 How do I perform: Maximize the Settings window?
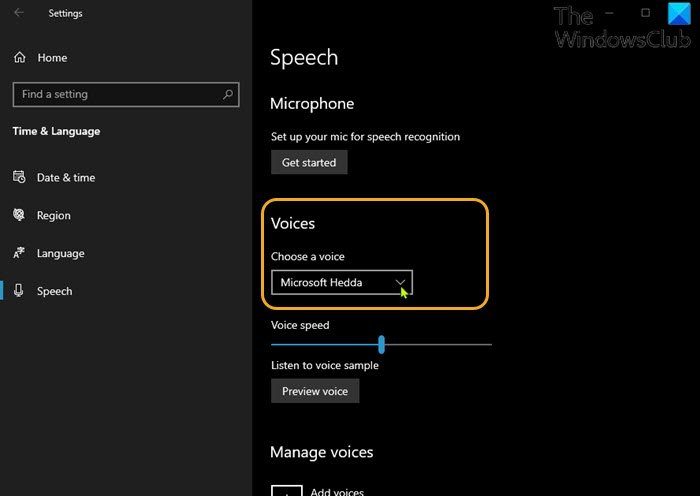(645, 13)
